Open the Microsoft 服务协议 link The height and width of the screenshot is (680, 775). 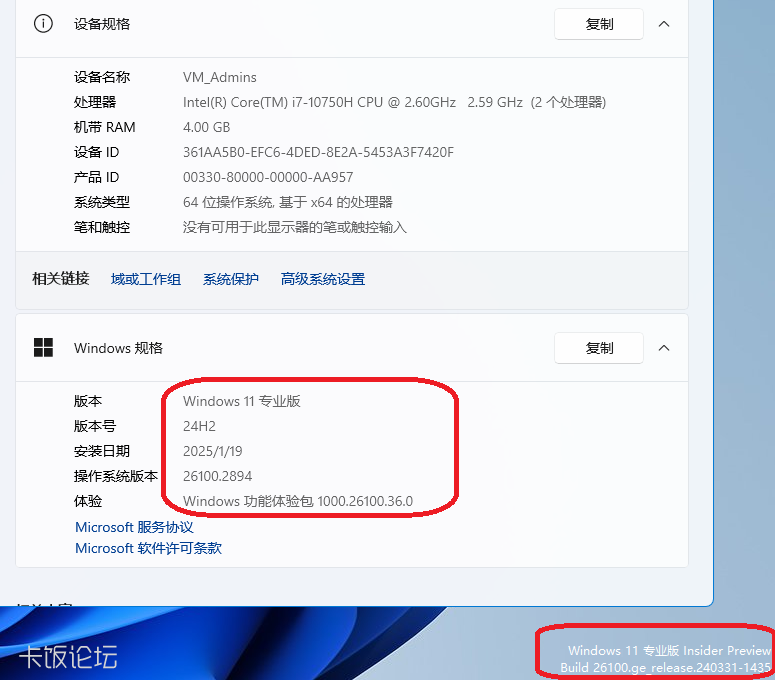coord(134,527)
